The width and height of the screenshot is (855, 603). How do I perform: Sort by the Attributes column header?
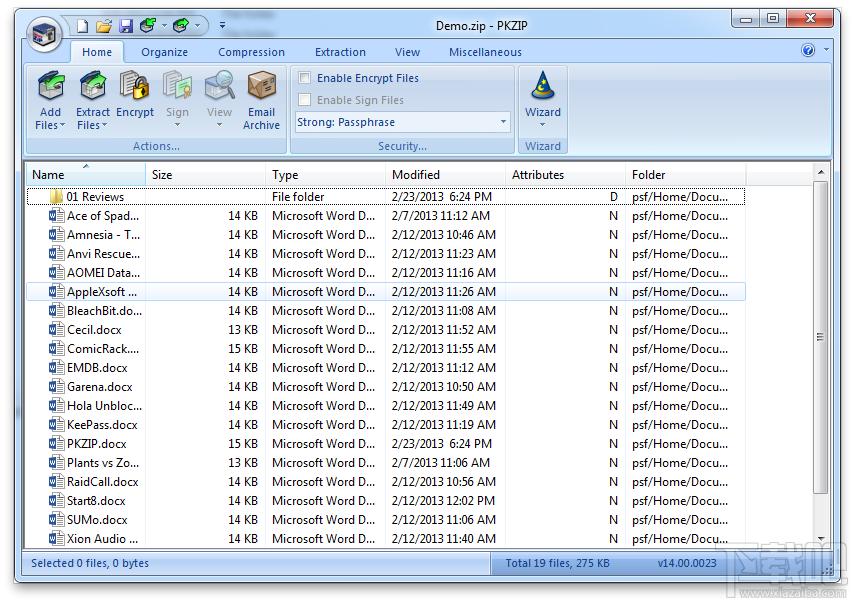coord(565,174)
